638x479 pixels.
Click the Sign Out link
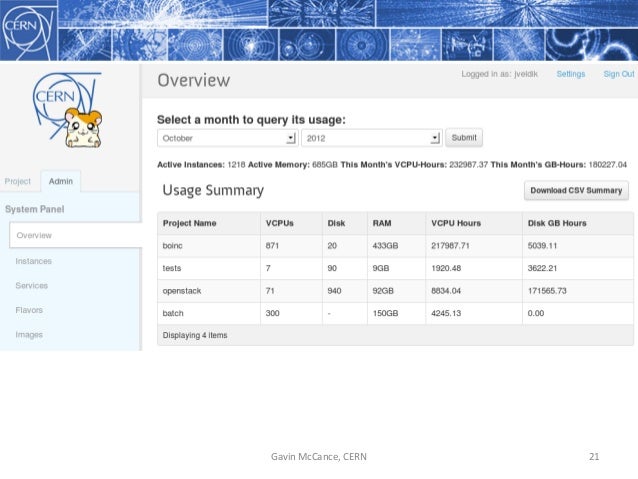coord(618,74)
